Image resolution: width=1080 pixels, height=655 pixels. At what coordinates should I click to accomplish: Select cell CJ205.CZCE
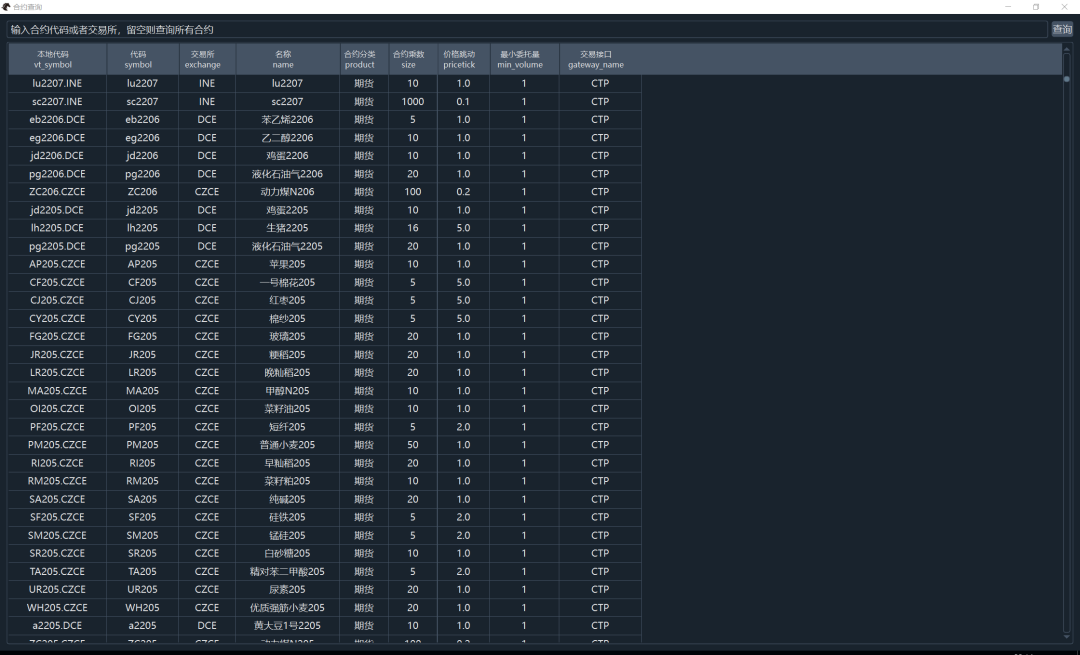pyautogui.click(x=57, y=300)
